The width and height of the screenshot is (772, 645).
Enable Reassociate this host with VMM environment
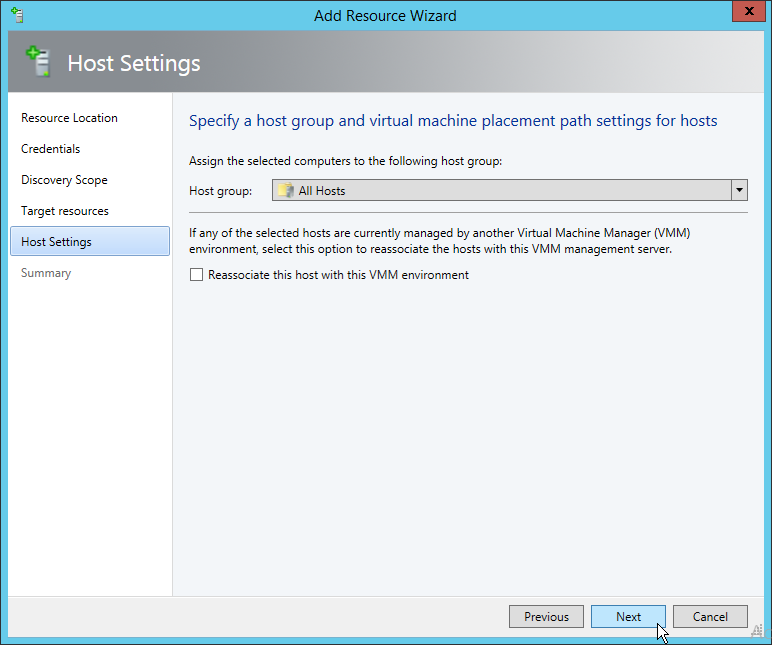point(196,275)
